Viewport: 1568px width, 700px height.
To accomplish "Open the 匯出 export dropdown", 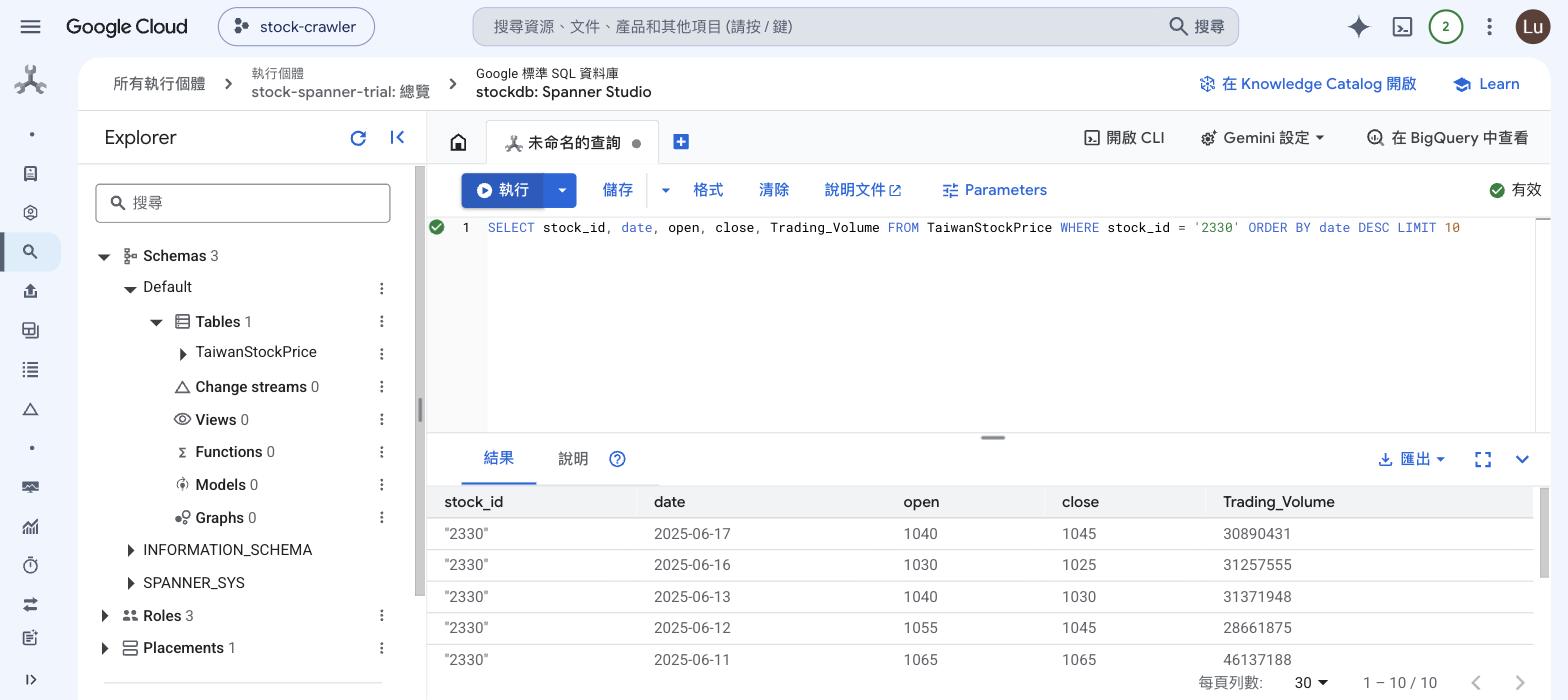I will (1411, 459).
